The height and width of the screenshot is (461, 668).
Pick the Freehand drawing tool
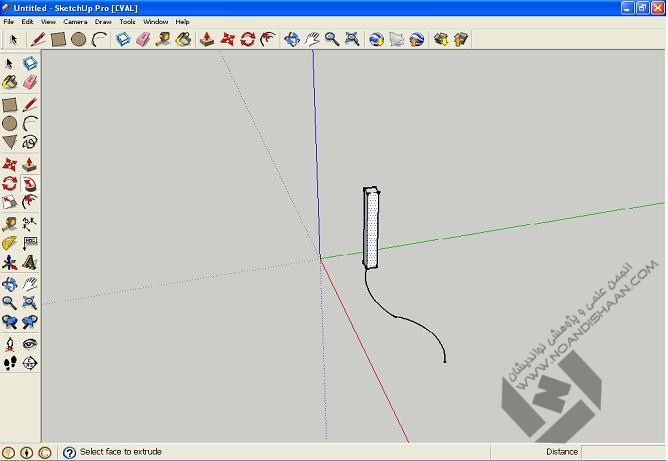click(29, 143)
